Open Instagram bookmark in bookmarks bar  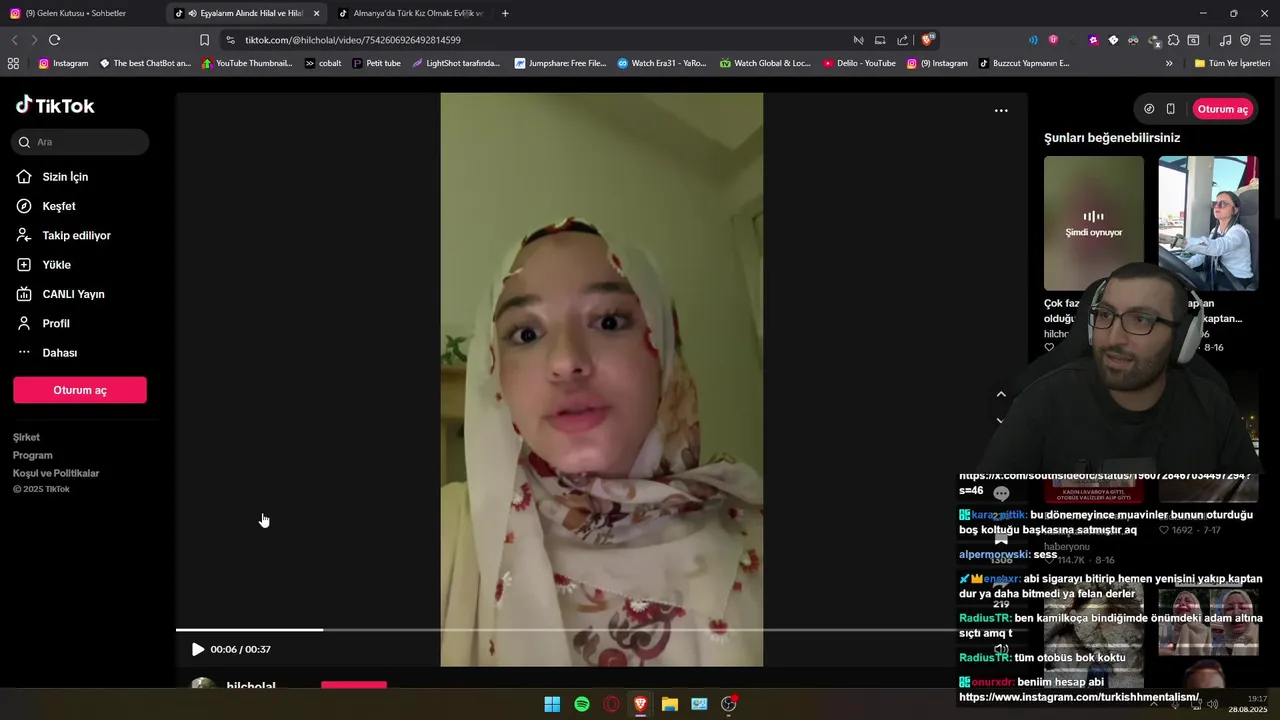tap(63, 63)
